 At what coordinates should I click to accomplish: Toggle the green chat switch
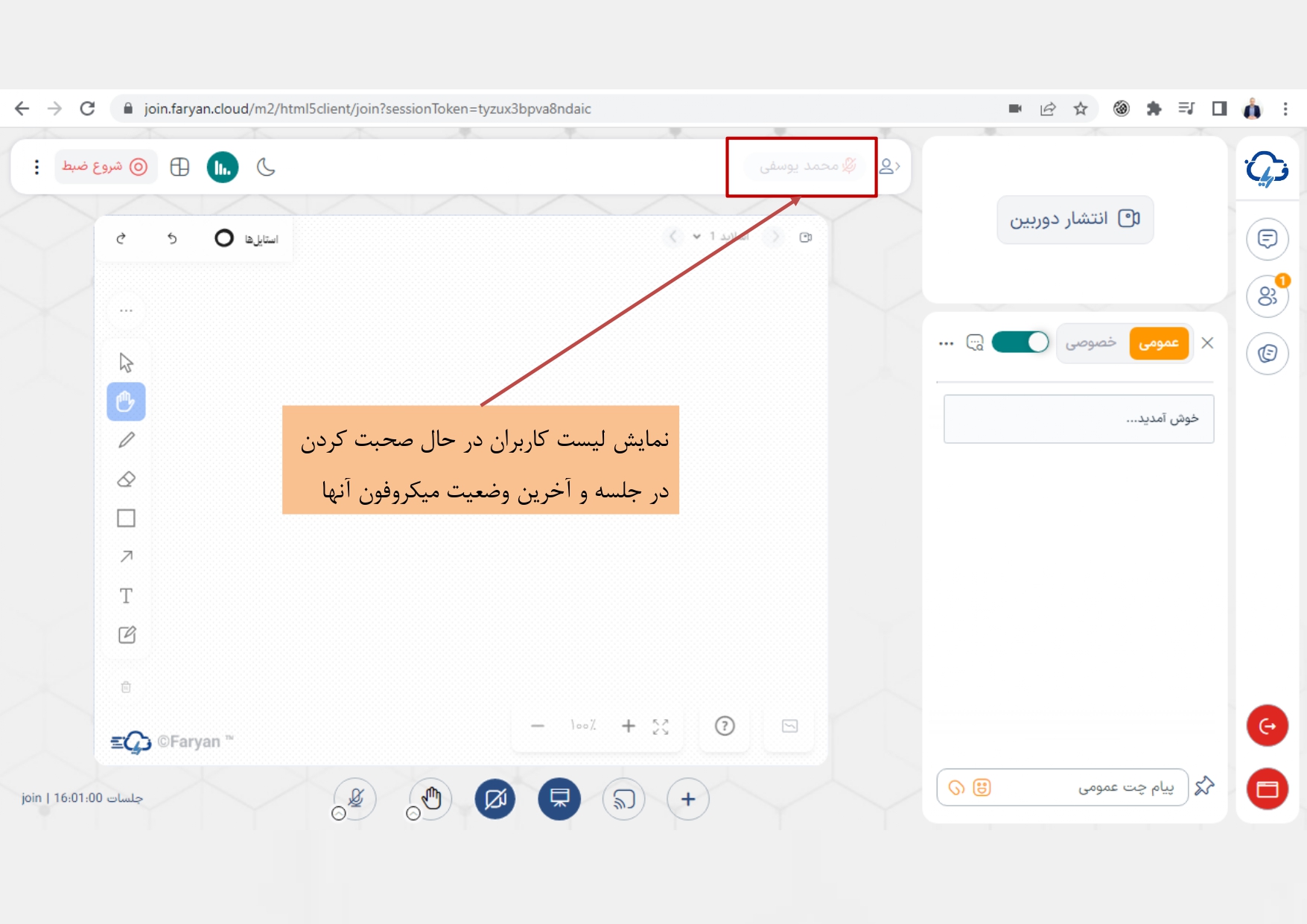[1020, 342]
